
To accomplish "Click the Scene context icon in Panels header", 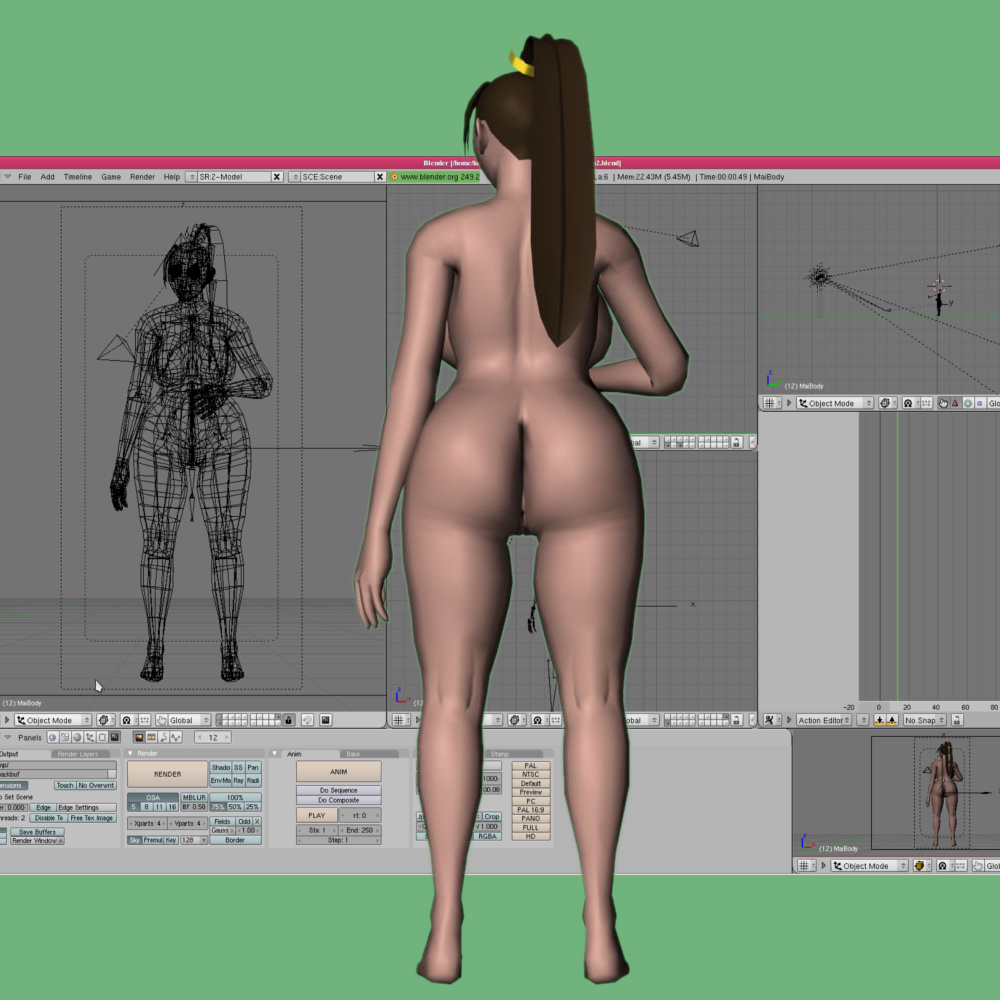I will tap(114, 737).
